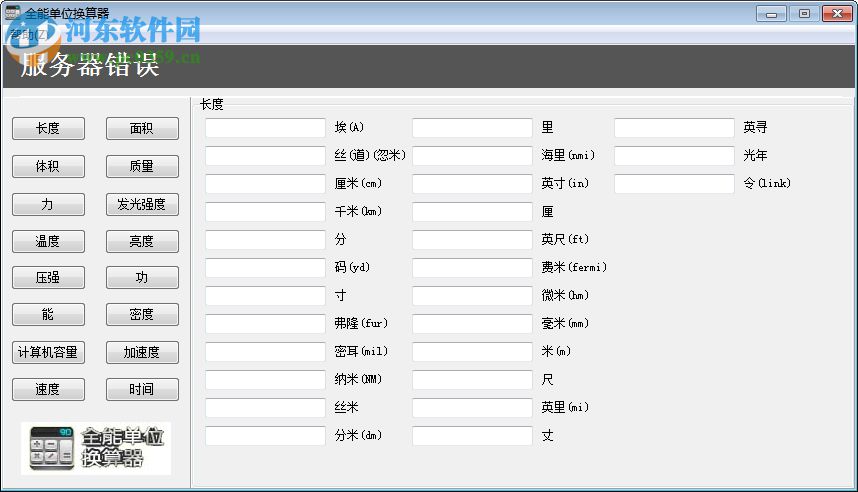Activate the 英里(mi) input field

click(472, 407)
